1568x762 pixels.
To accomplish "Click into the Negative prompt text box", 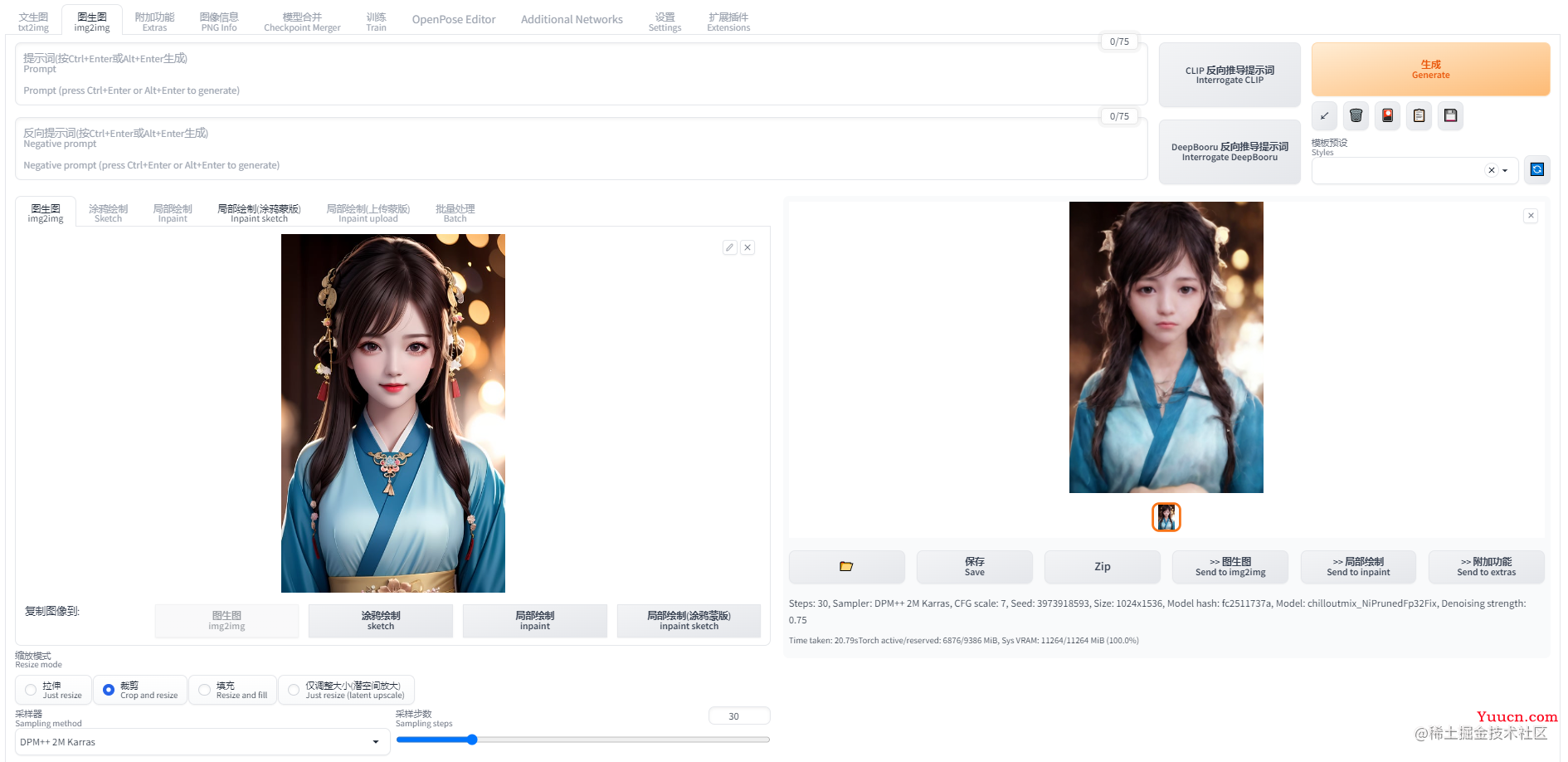I will pyautogui.click(x=581, y=149).
